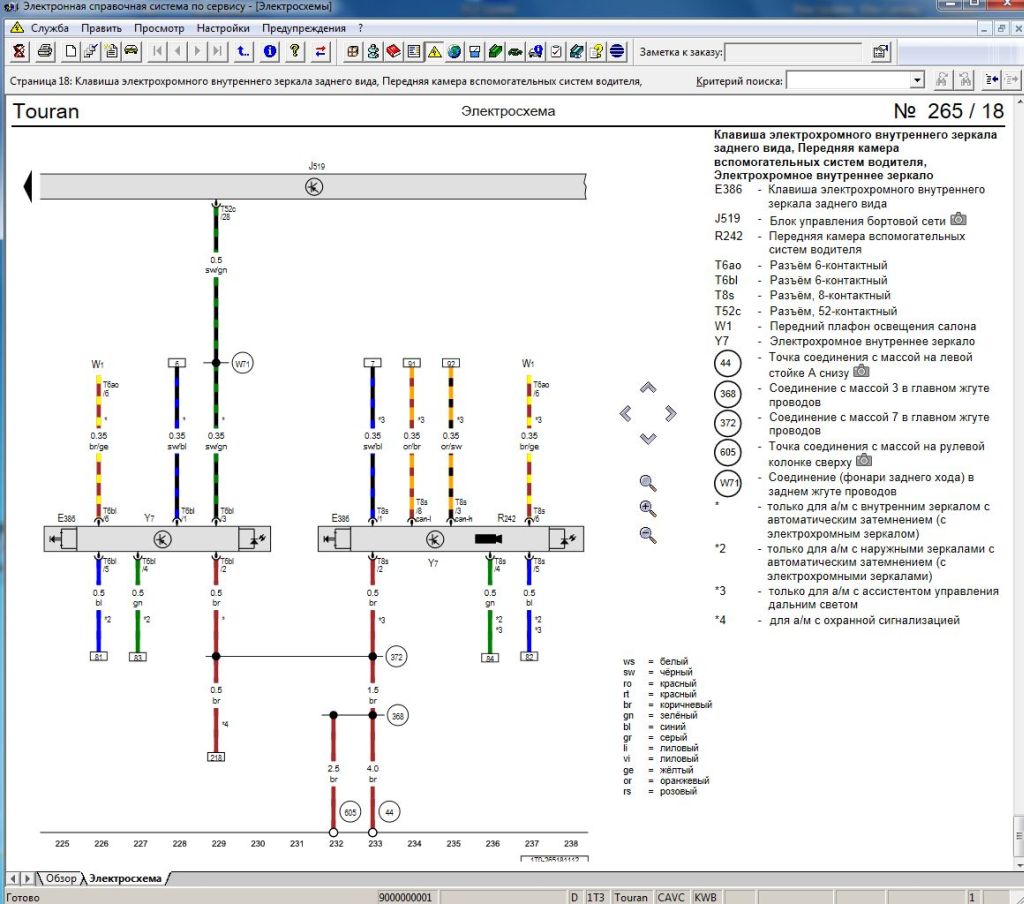Click the printer icon in the toolbar
The width and height of the screenshot is (1024, 904).
point(45,51)
